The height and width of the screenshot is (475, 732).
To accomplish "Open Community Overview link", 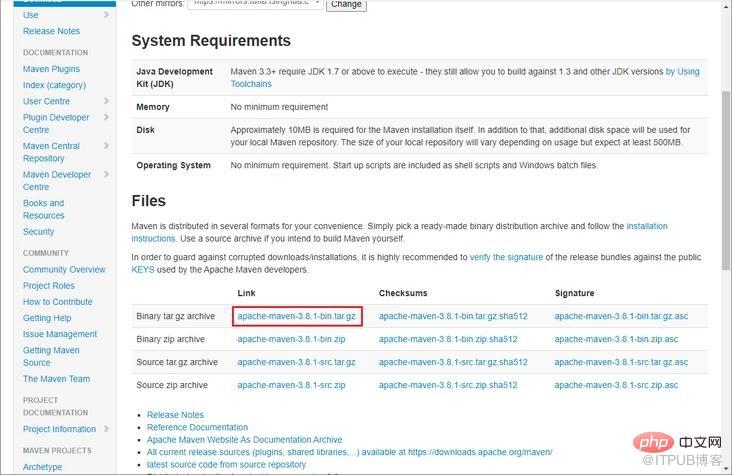I will tap(64, 269).
